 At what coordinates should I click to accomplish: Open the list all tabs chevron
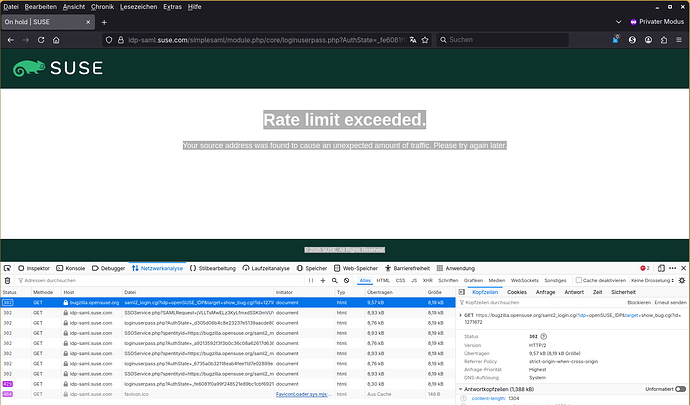pyautogui.click(x=618, y=22)
